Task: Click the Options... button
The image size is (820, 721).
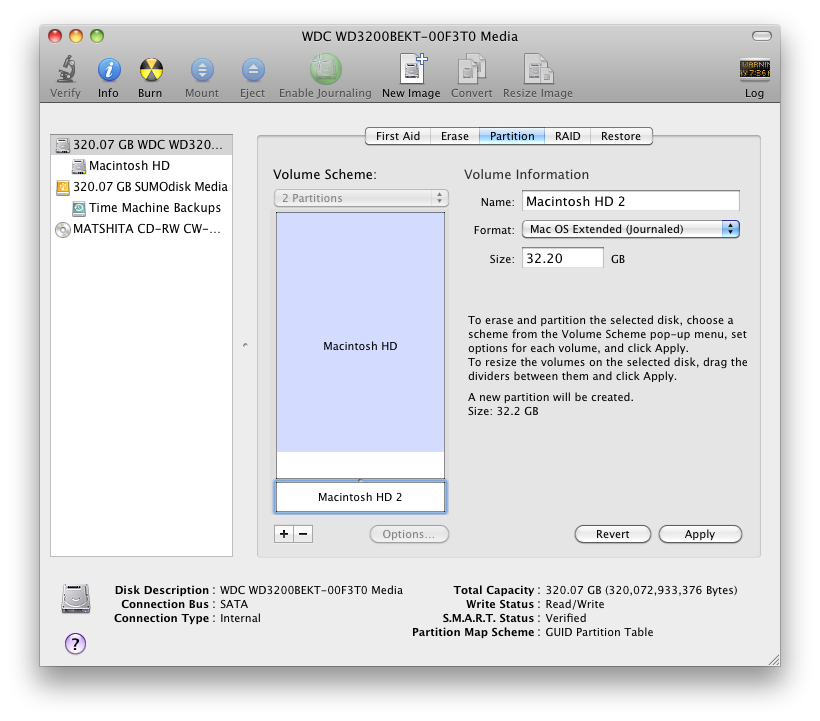Action: tap(409, 534)
